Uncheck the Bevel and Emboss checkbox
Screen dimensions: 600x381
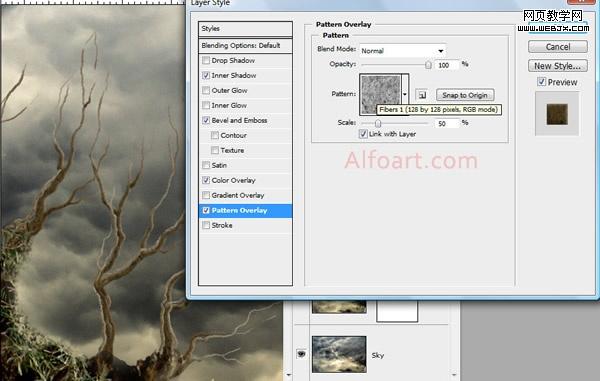pyautogui.click(x=206, y=120)
